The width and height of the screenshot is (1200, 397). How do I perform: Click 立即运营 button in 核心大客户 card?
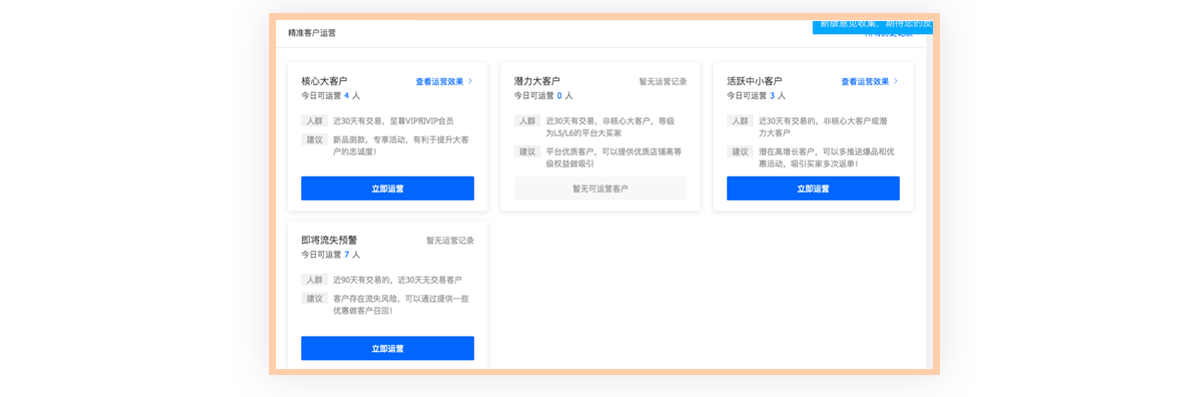[387, 188]
